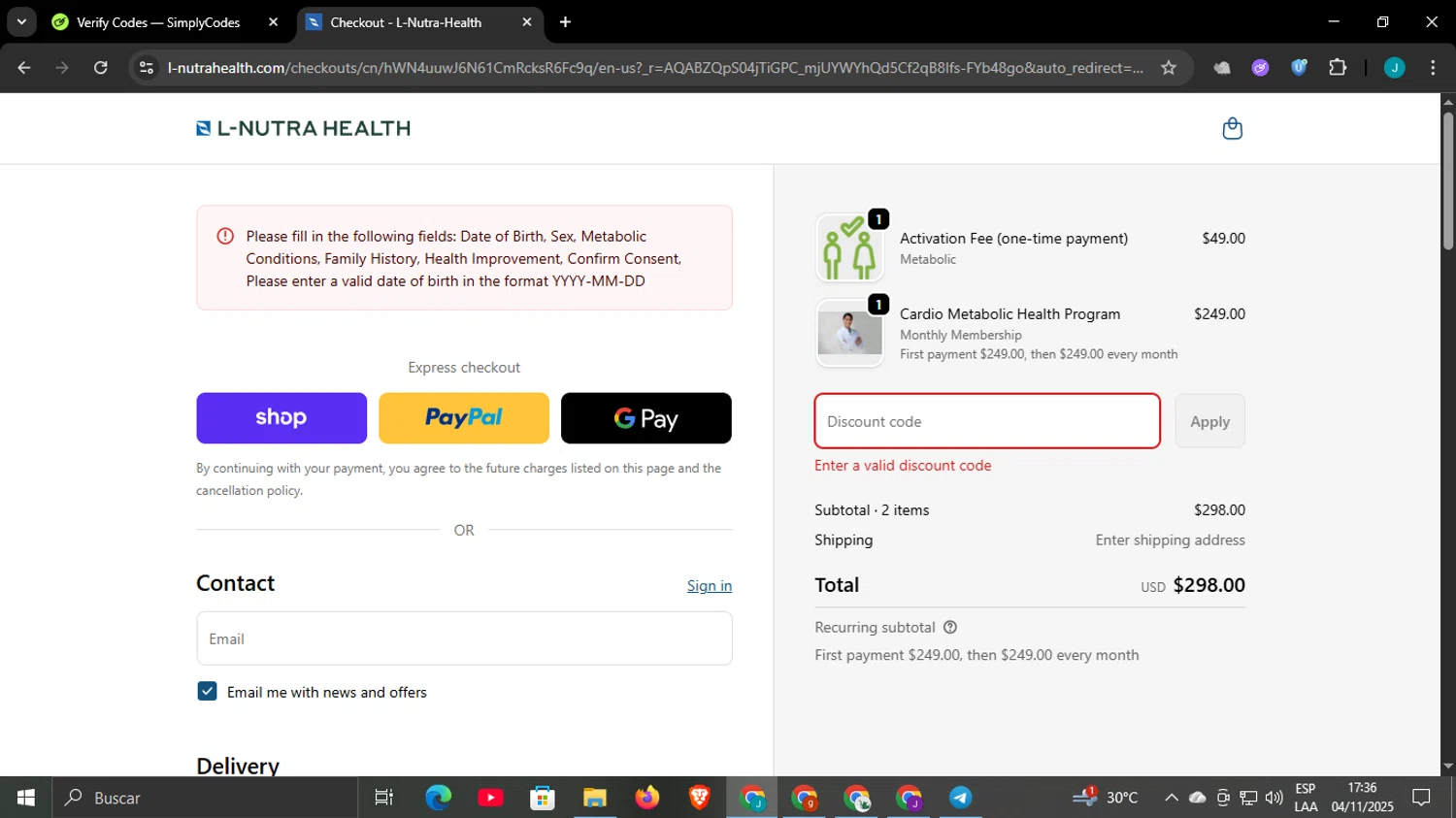The width and height of the screenshot is (1456, 818).
Task: Click the 'Enter shipping address' text
Action: pyautogui.click(x=1170, y=540)
